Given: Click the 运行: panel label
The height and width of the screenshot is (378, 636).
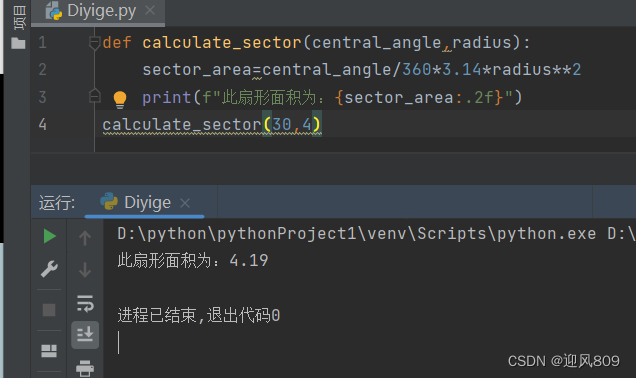Looking at the screenshot, I should click(57, 202).
